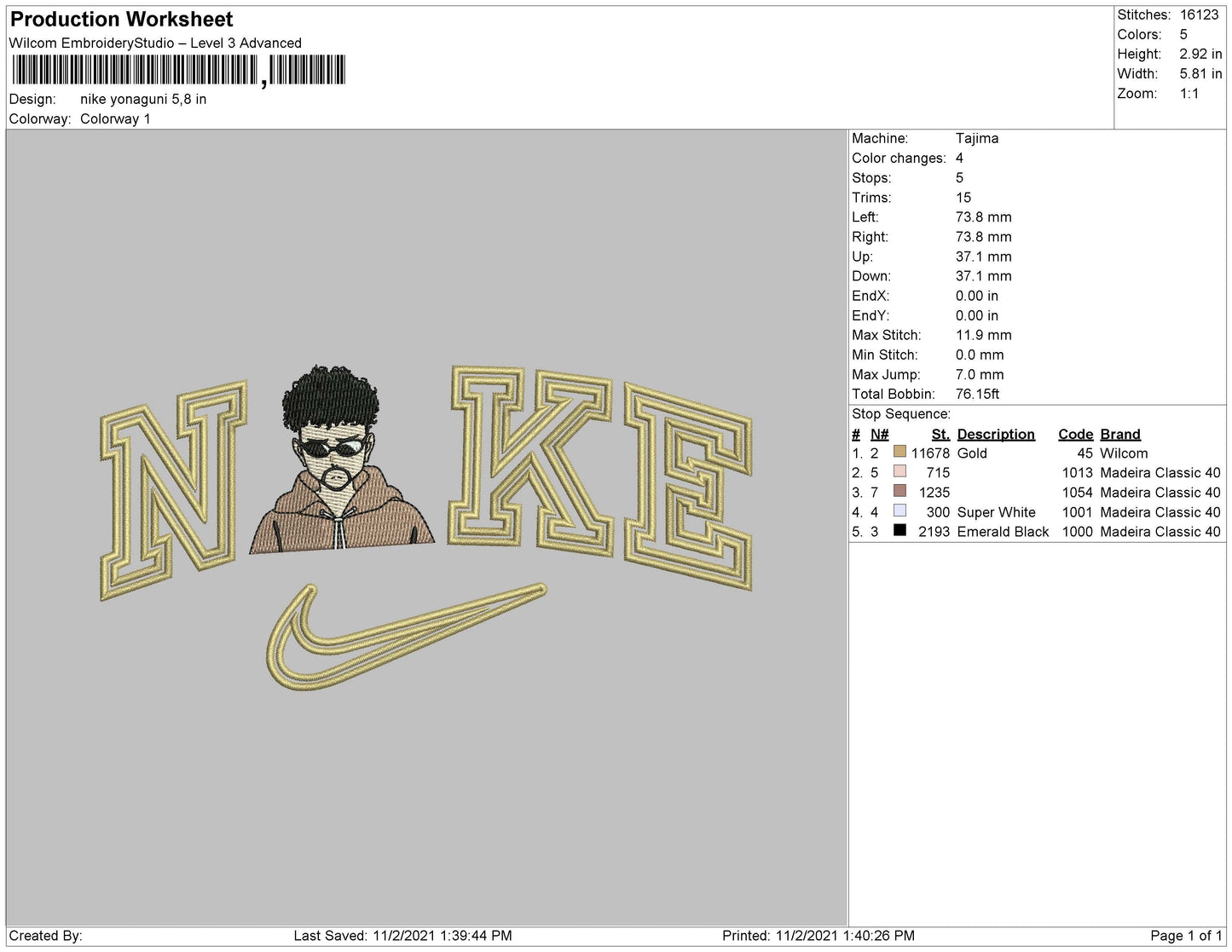Click the design name 'nike yonaguni 5,8 in'
This screenshot has height=952, width=1232.
click(143, 99)
